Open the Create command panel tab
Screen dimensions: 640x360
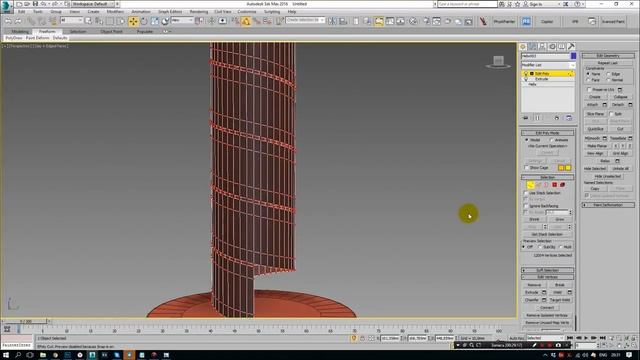click(523, 47)
